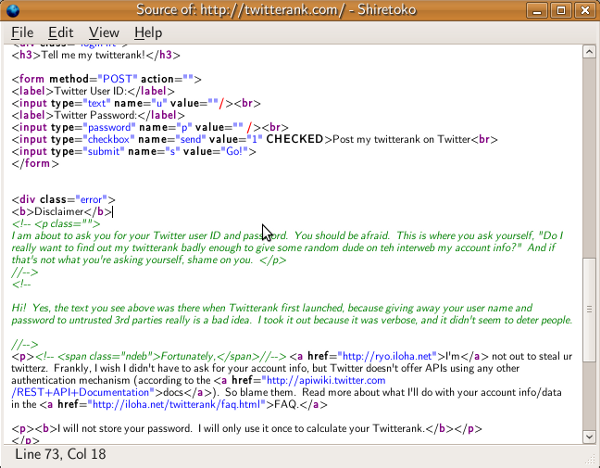
Task: Click the http://ryo.iloha.net URL in source
Action: 387,356
